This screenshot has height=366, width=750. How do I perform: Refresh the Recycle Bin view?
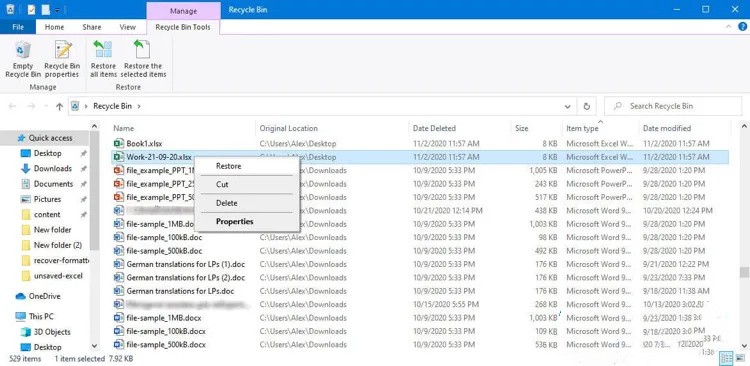point(587,106)
